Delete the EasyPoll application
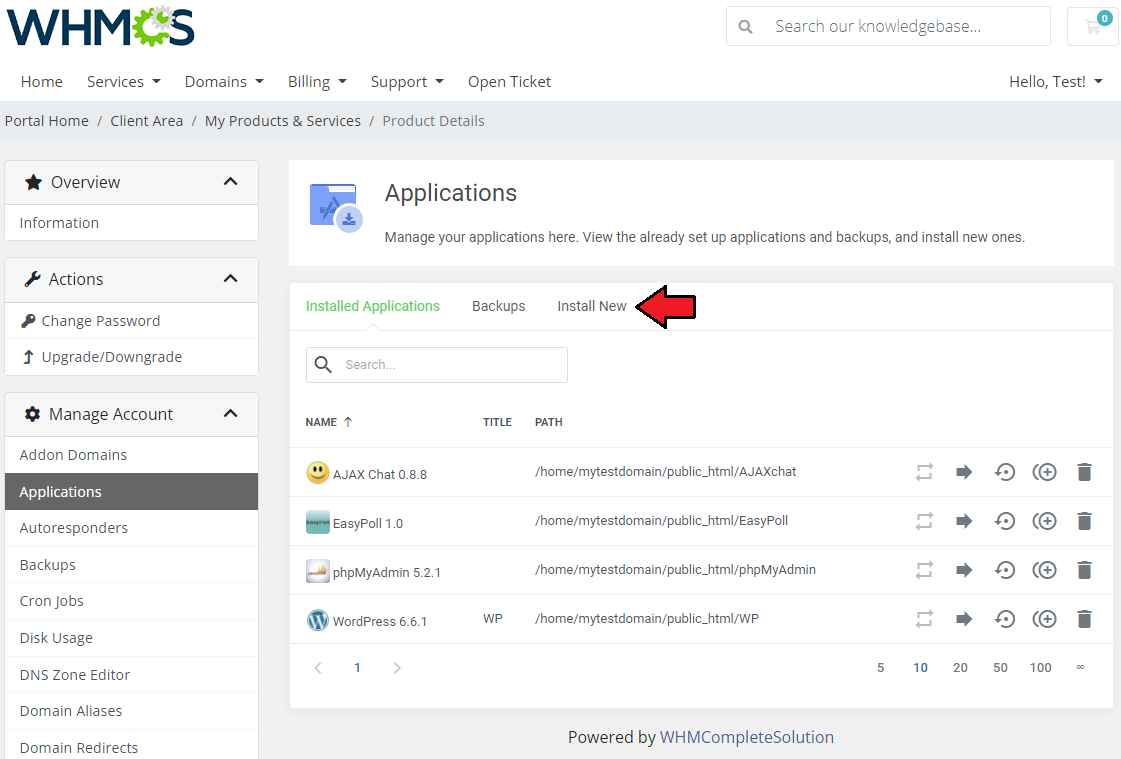 click(1085, 521)
